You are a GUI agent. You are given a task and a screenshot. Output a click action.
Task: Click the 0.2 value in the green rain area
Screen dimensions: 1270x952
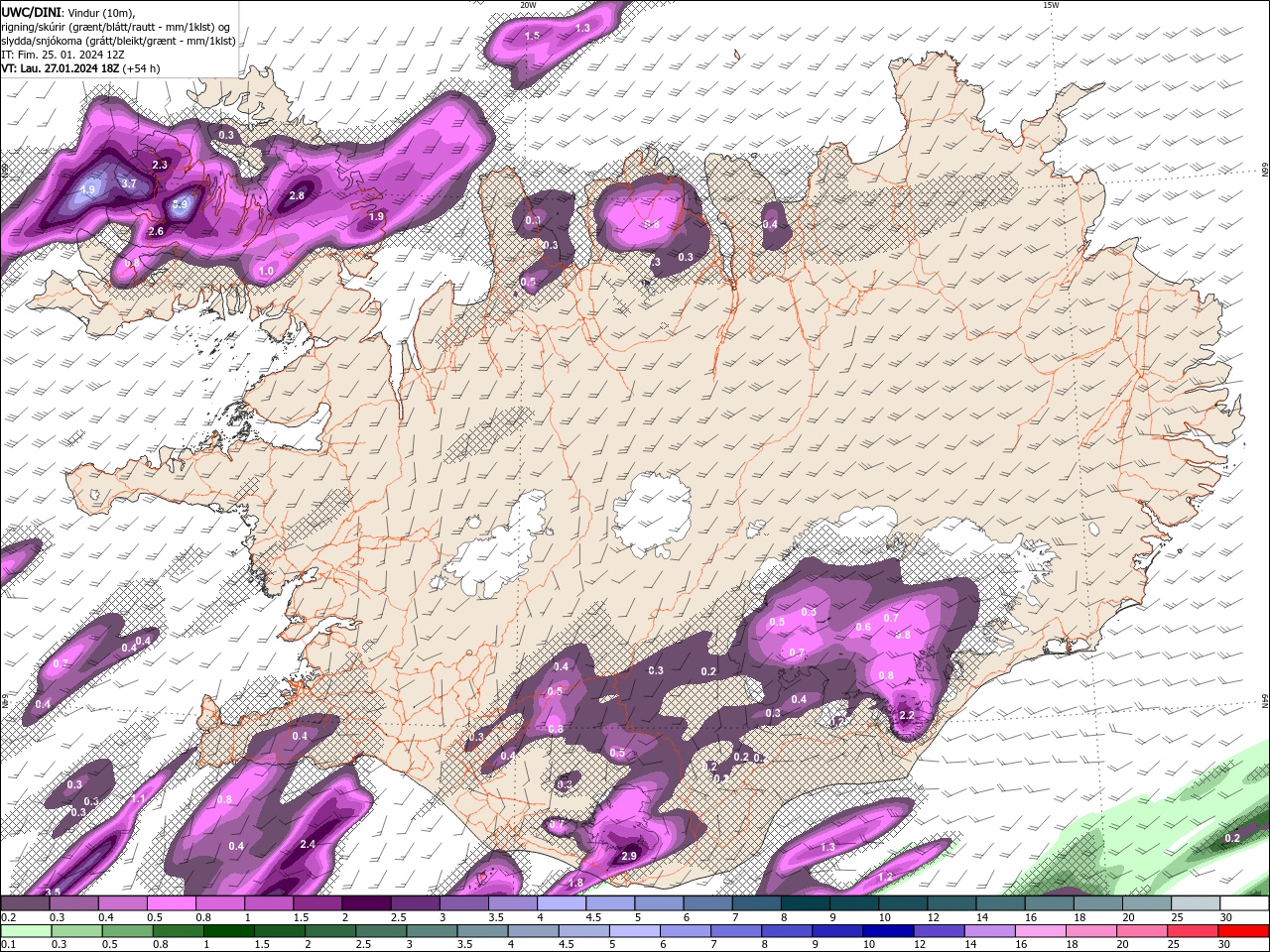(x=1232, y=838)
